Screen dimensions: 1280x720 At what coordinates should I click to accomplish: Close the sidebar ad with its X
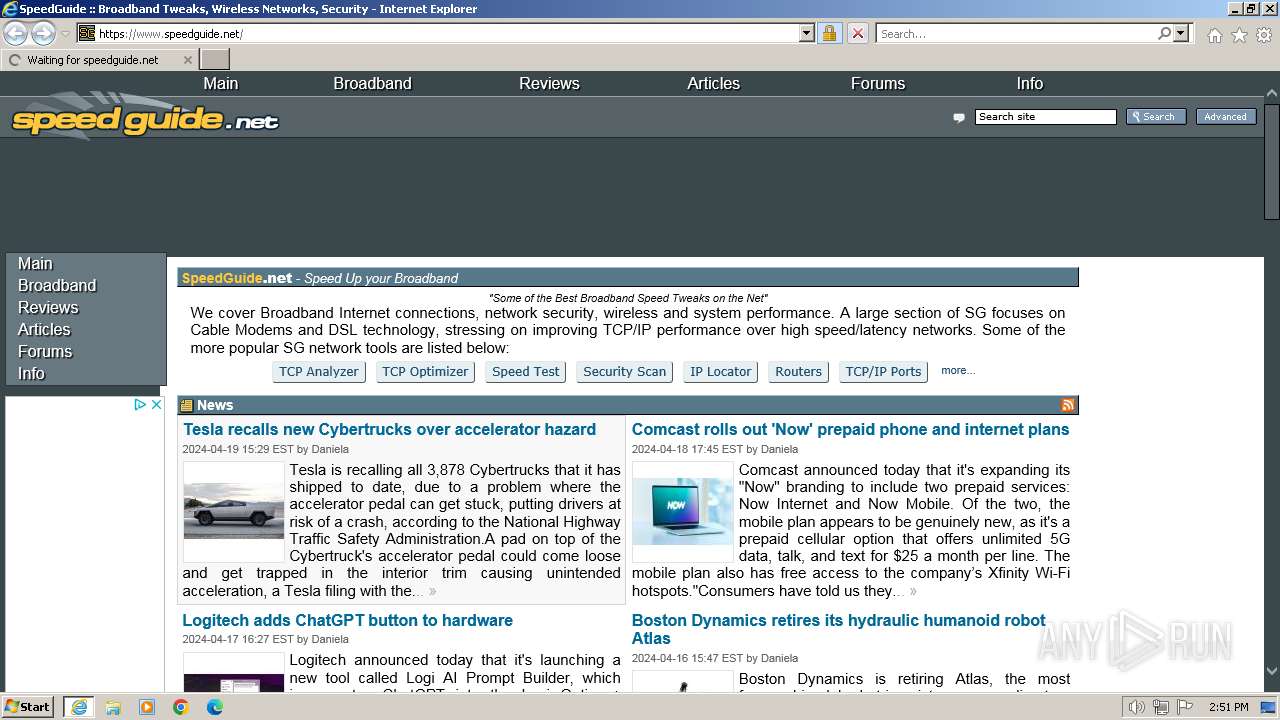click(x=156, y=404)
